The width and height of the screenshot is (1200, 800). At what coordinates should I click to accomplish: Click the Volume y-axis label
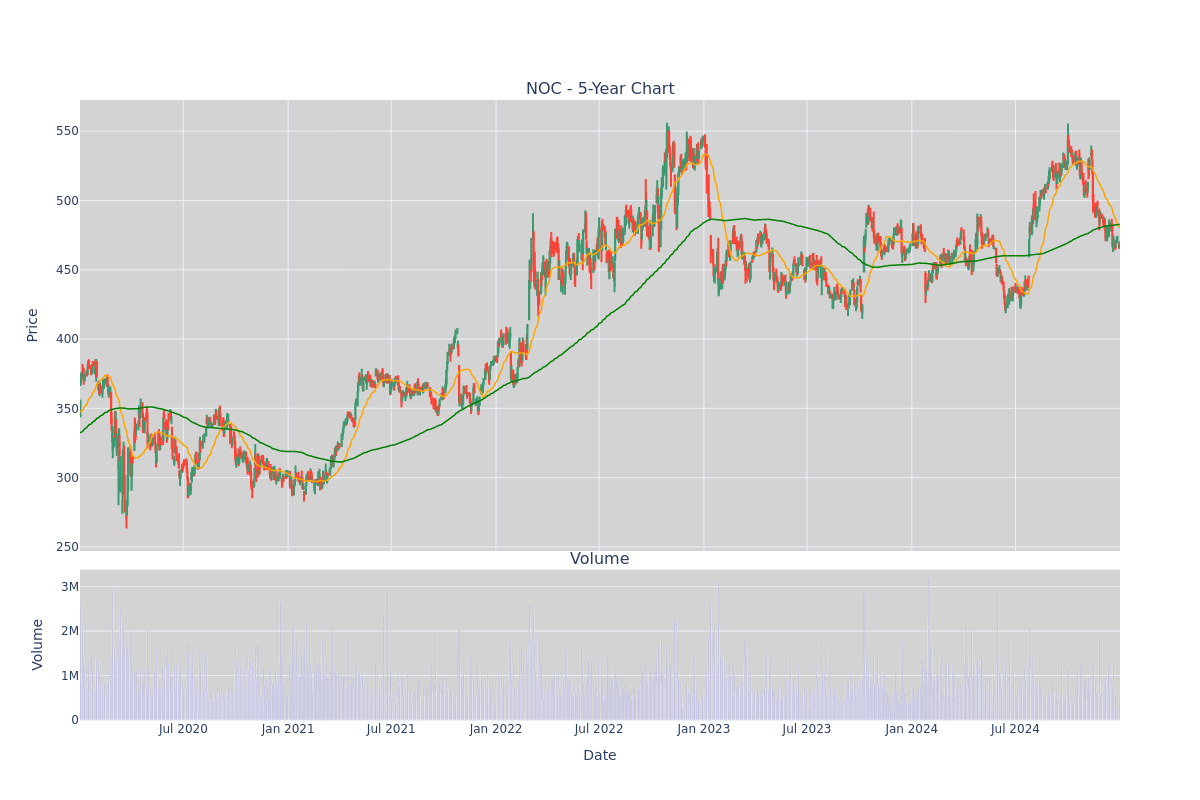click(38, 644)
